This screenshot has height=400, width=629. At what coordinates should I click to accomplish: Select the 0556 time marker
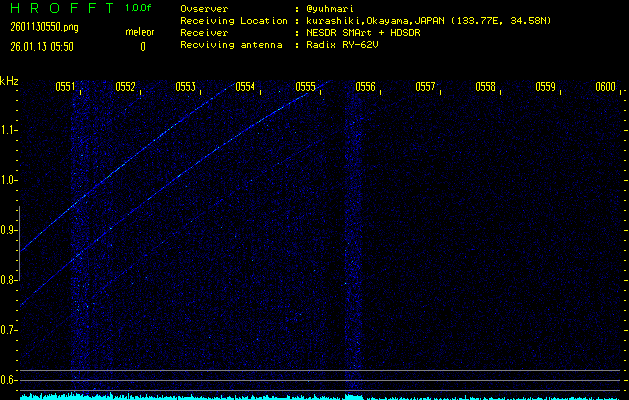[365, 87]
